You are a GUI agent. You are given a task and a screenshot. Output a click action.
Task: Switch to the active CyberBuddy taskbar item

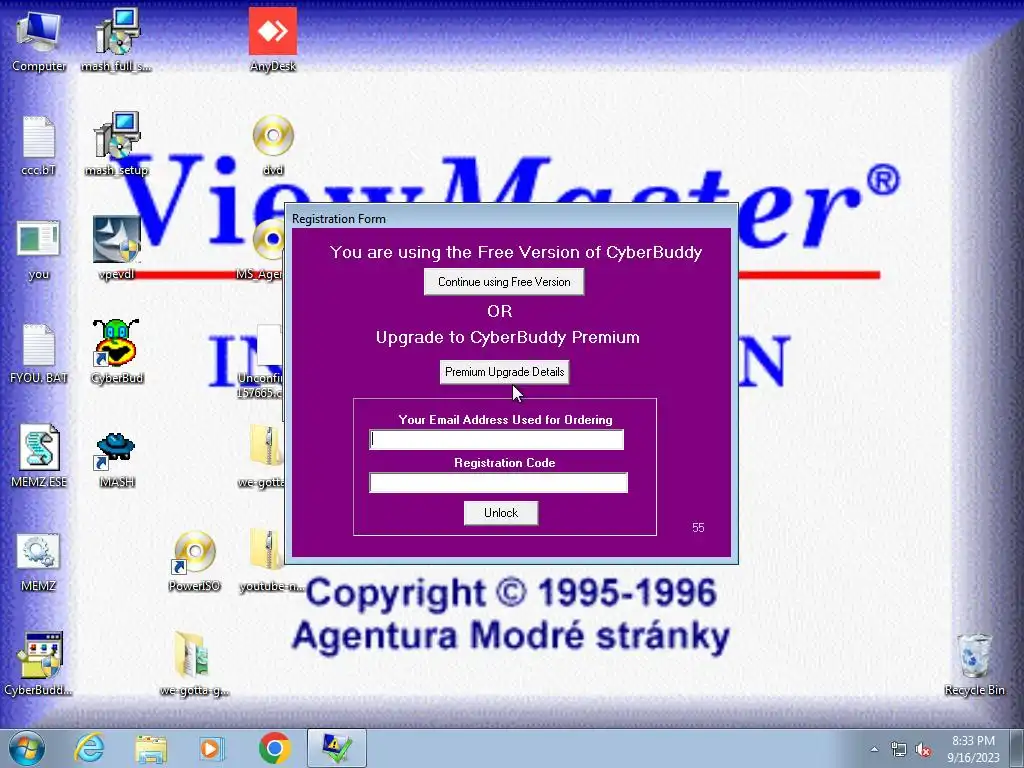336,748
